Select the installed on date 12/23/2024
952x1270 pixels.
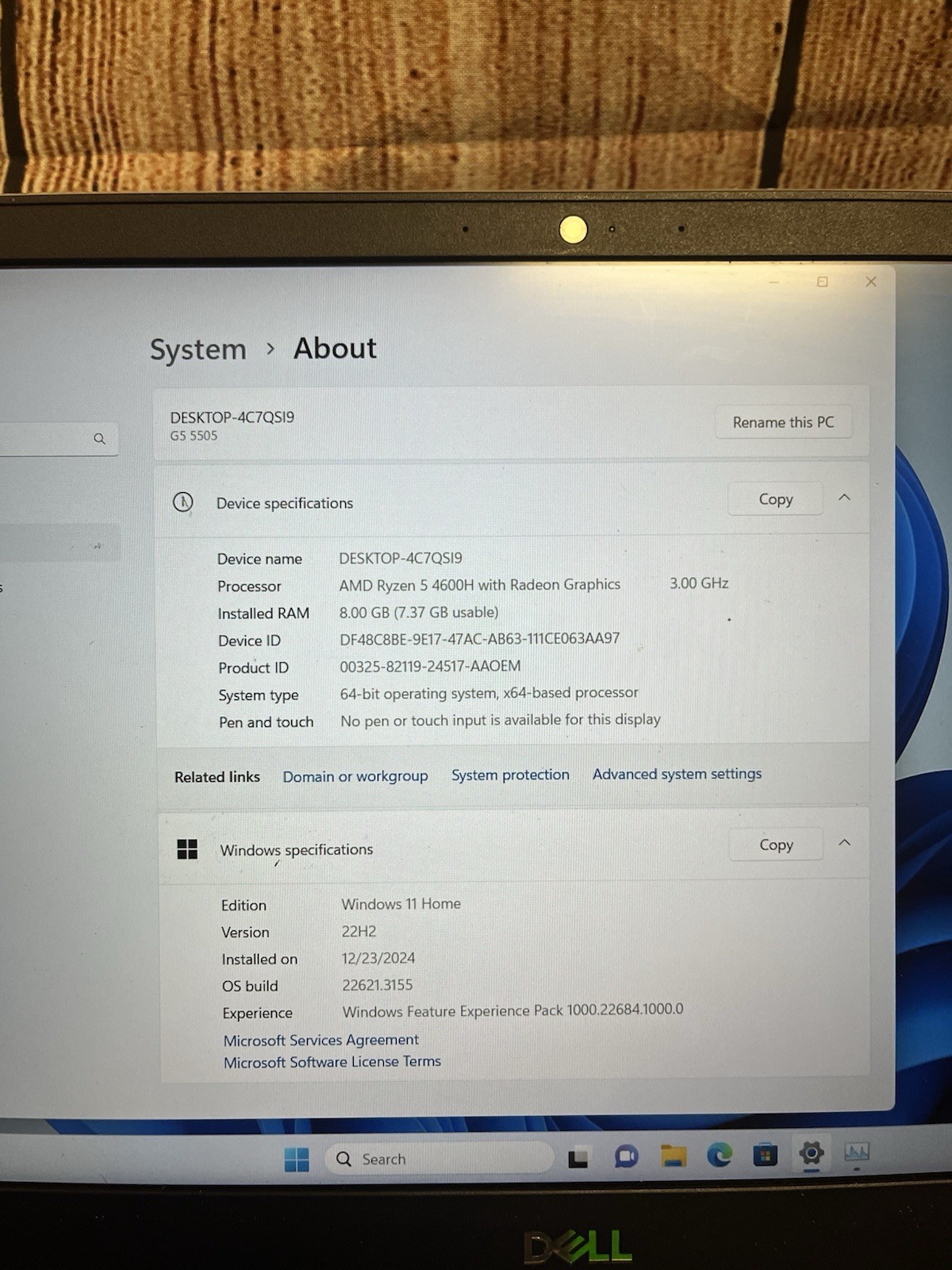378,958
